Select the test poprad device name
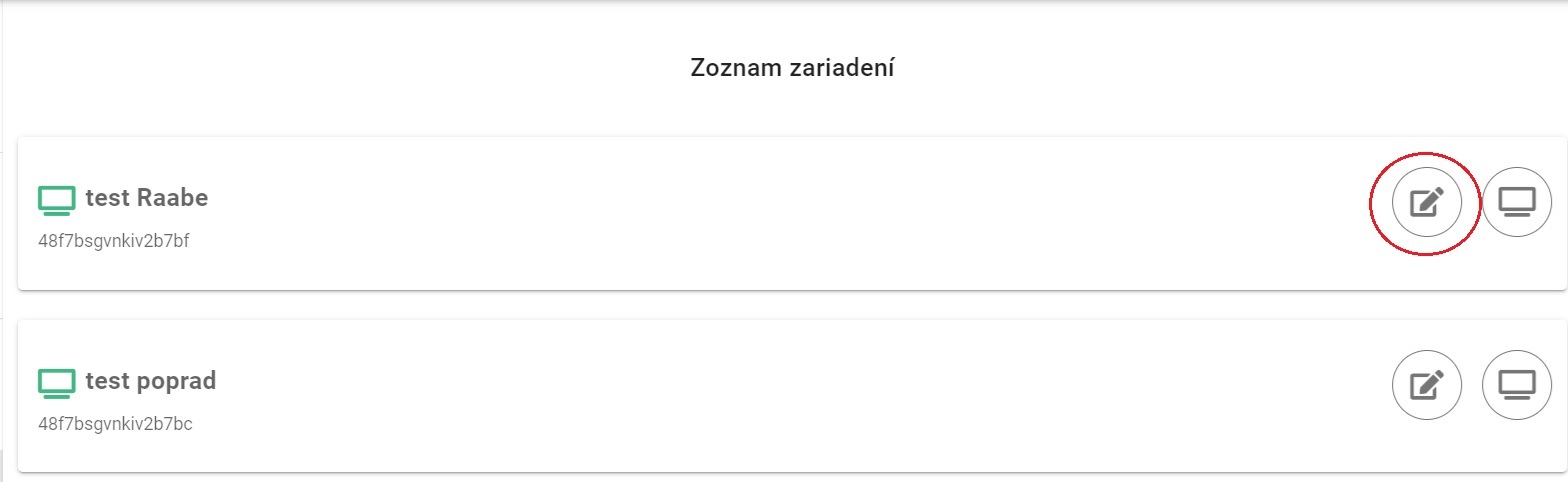Image resolution: width=1568 pixels, height=482 pixels. click(x=150, y=381)
